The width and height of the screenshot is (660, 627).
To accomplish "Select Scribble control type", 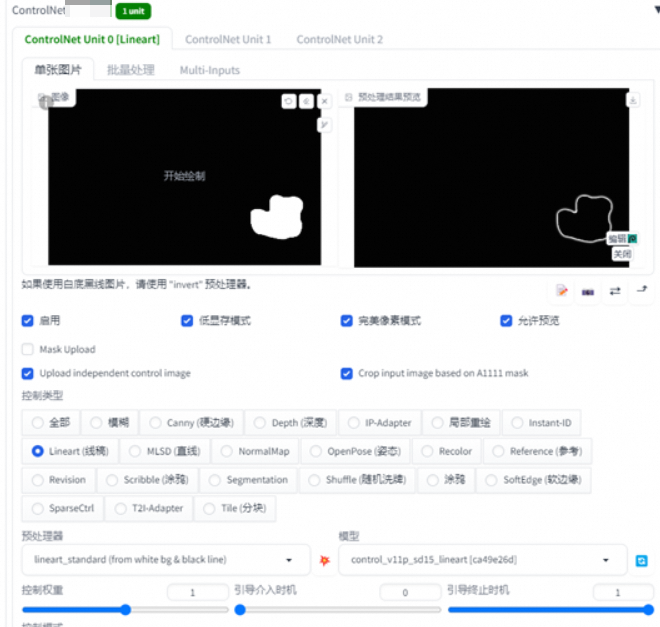I will (x=147, y=480).
